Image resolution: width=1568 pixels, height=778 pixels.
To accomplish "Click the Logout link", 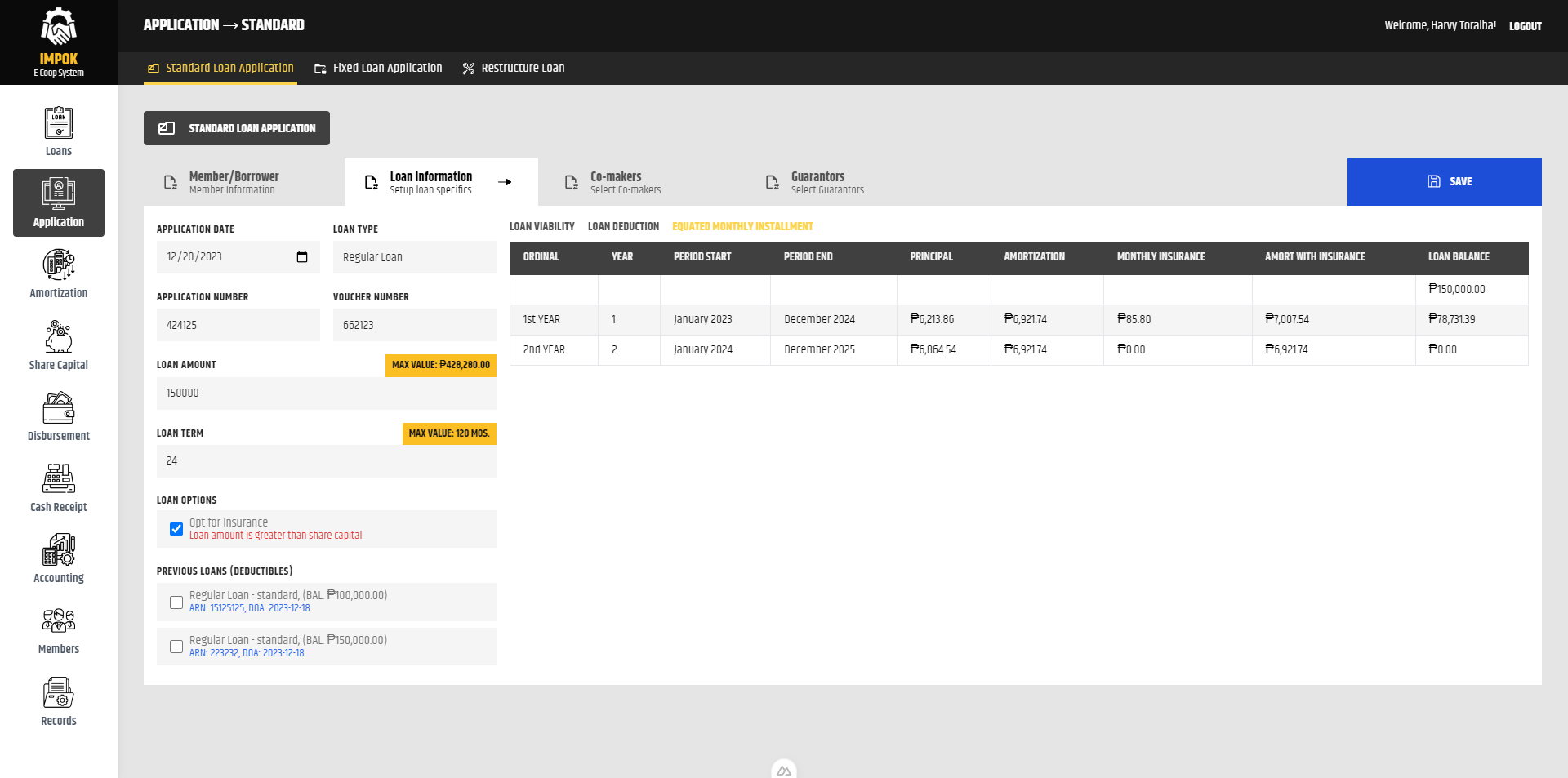I will 1525,26.
